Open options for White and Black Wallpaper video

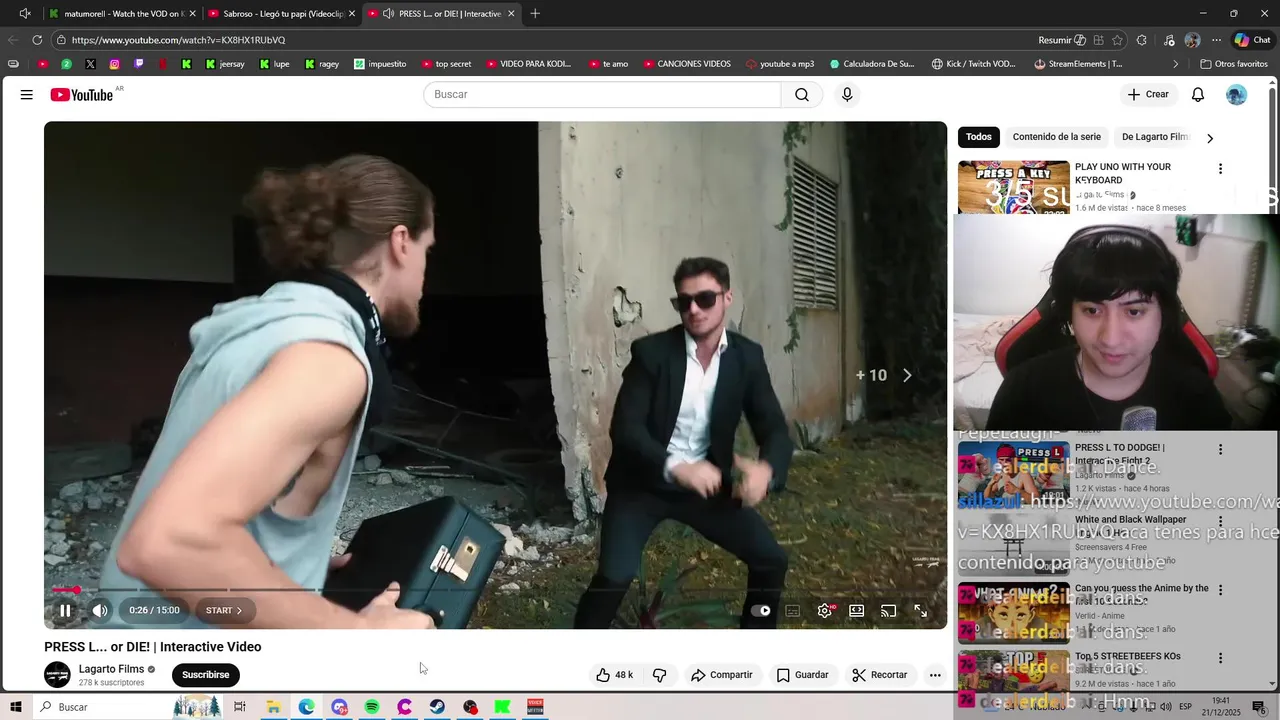(1220, 521)
